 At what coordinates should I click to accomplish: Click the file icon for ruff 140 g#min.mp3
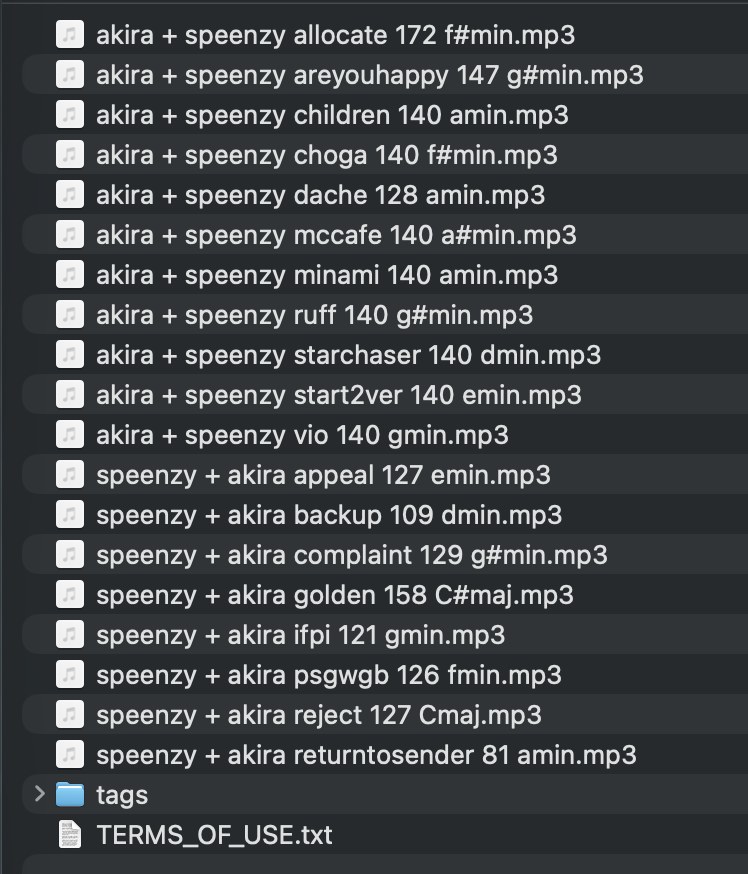click(x=70, y=315)
